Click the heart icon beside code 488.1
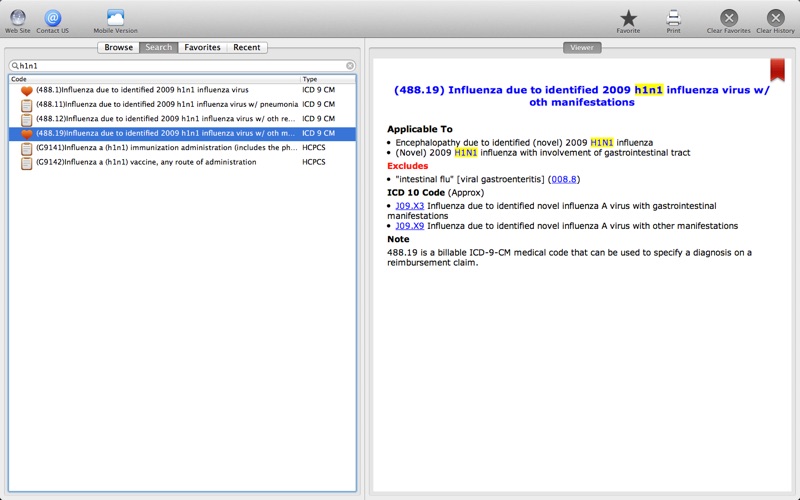This screenshot has width=800, height=500. [x=27, y=91]
